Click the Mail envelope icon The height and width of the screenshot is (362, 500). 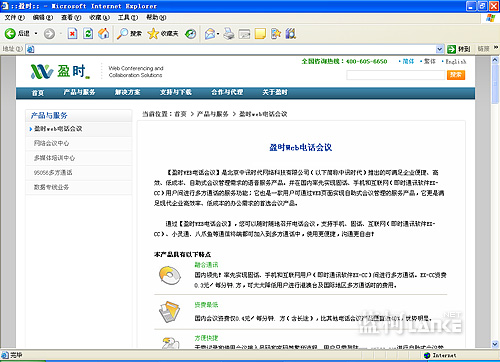210,33
